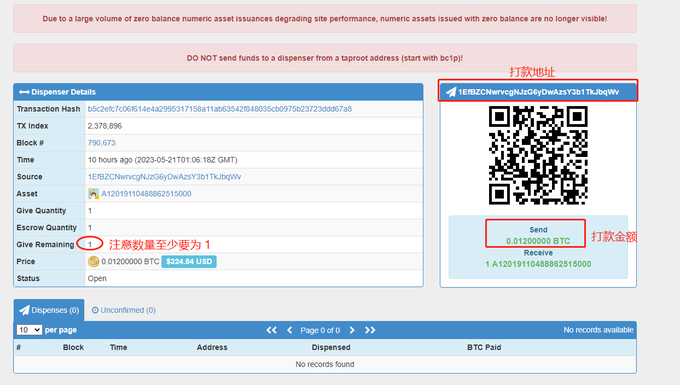The image size is (680, 385).
Task: Click the BTC Paid column header
Action: [484, 347]
